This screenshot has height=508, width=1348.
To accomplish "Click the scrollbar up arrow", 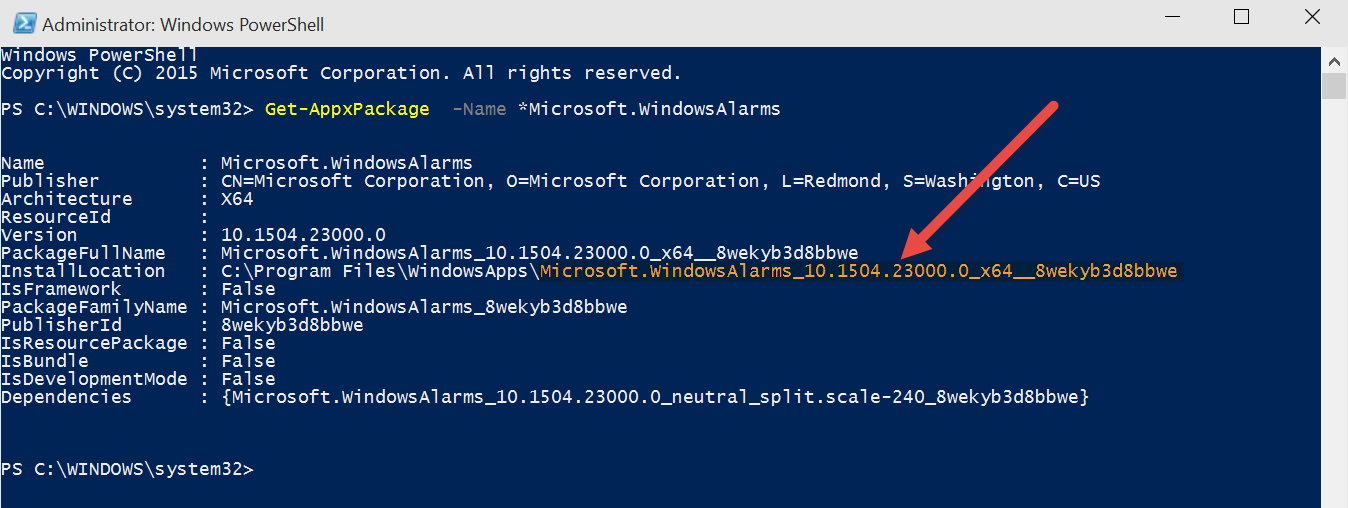I will [x=1334, y=60].
